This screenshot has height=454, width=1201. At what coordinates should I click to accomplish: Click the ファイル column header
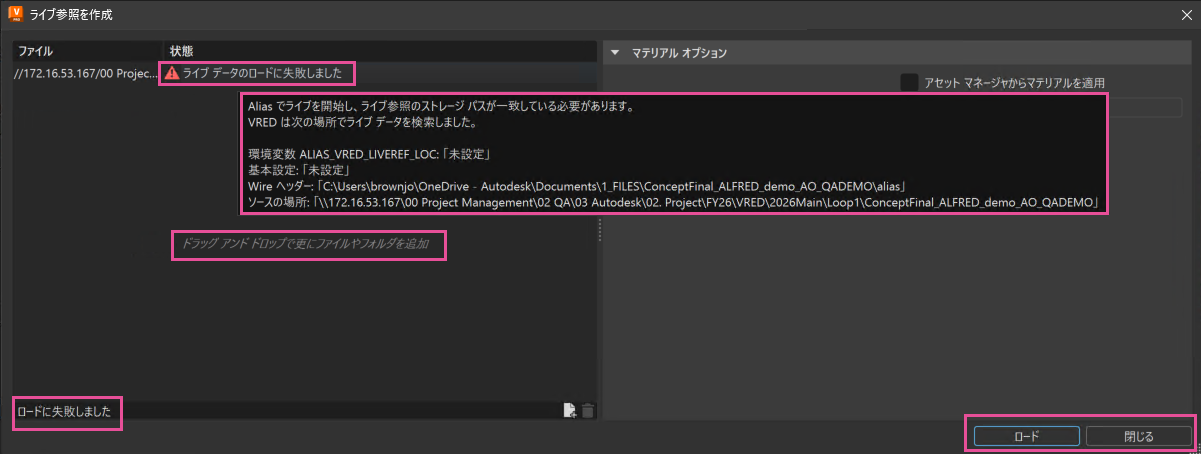(88, 50)
